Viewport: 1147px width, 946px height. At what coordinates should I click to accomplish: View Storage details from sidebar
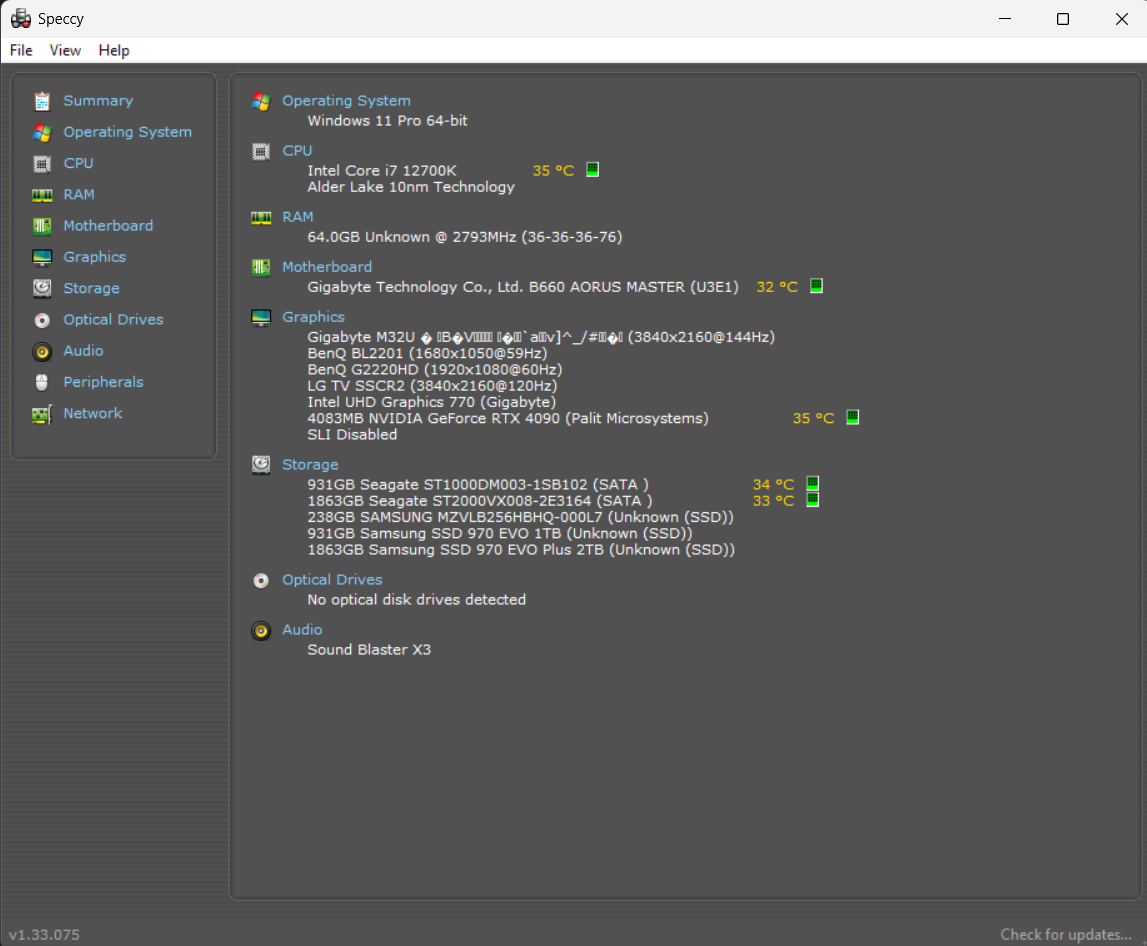(x=91, y=288)
